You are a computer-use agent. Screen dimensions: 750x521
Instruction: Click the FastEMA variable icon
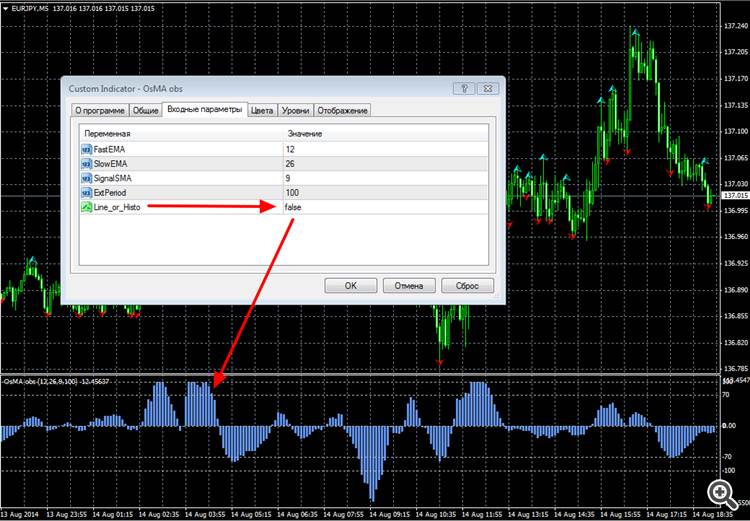[x=87, y=150]
